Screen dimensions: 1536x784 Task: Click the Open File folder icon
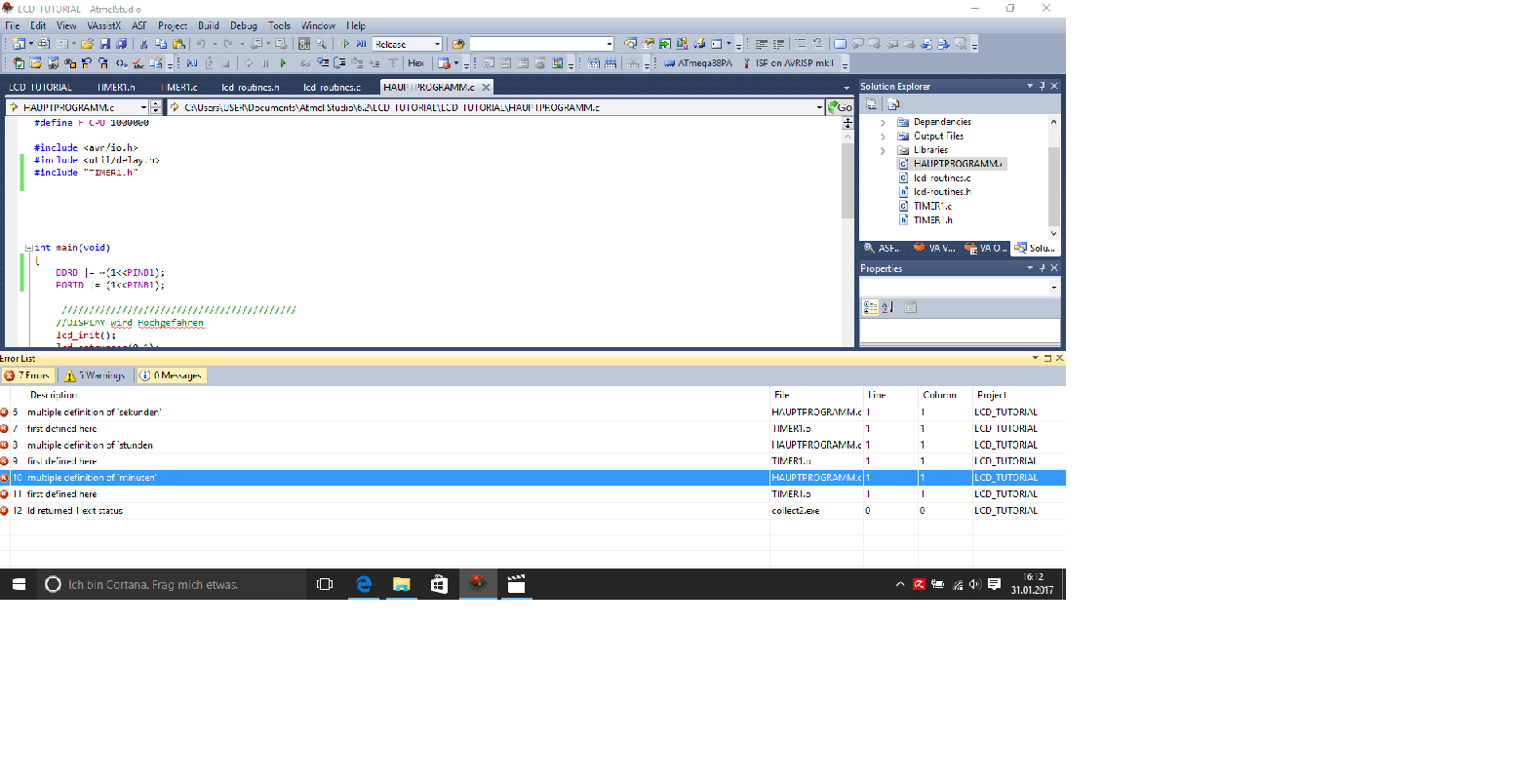click(87, 44)
